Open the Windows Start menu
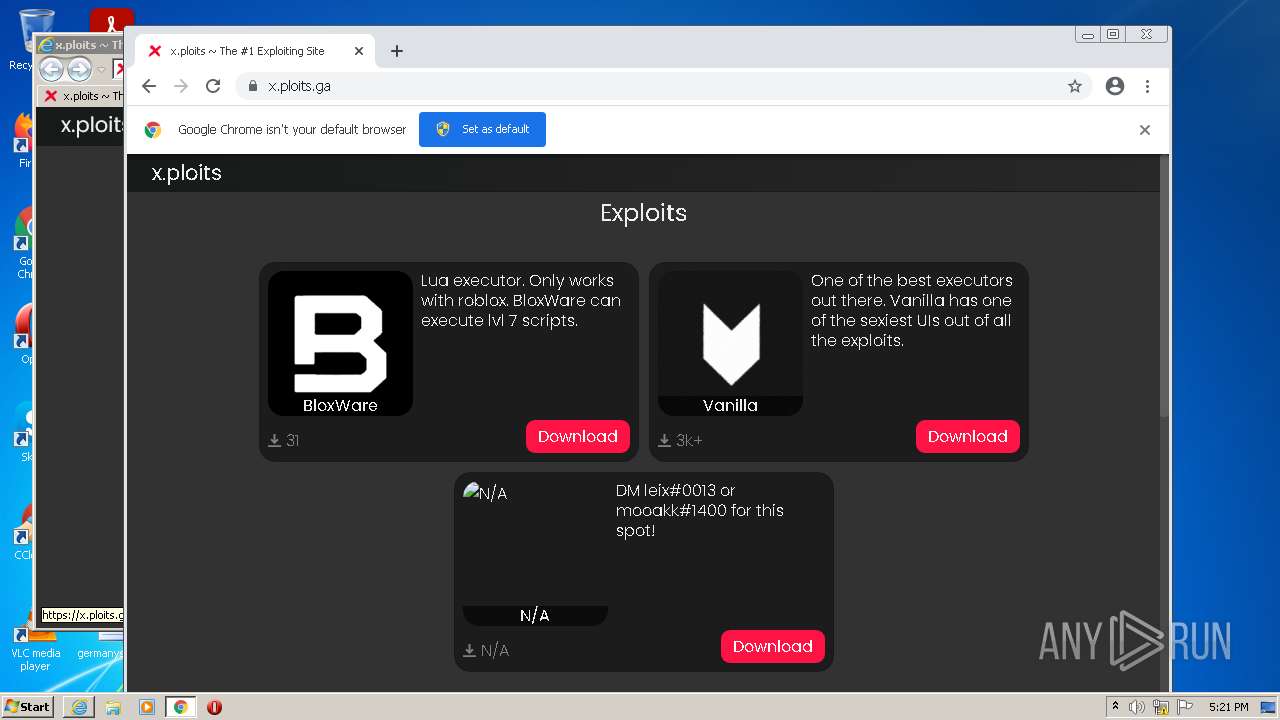Screen dimensions: 1280x720 pos(28,706)
